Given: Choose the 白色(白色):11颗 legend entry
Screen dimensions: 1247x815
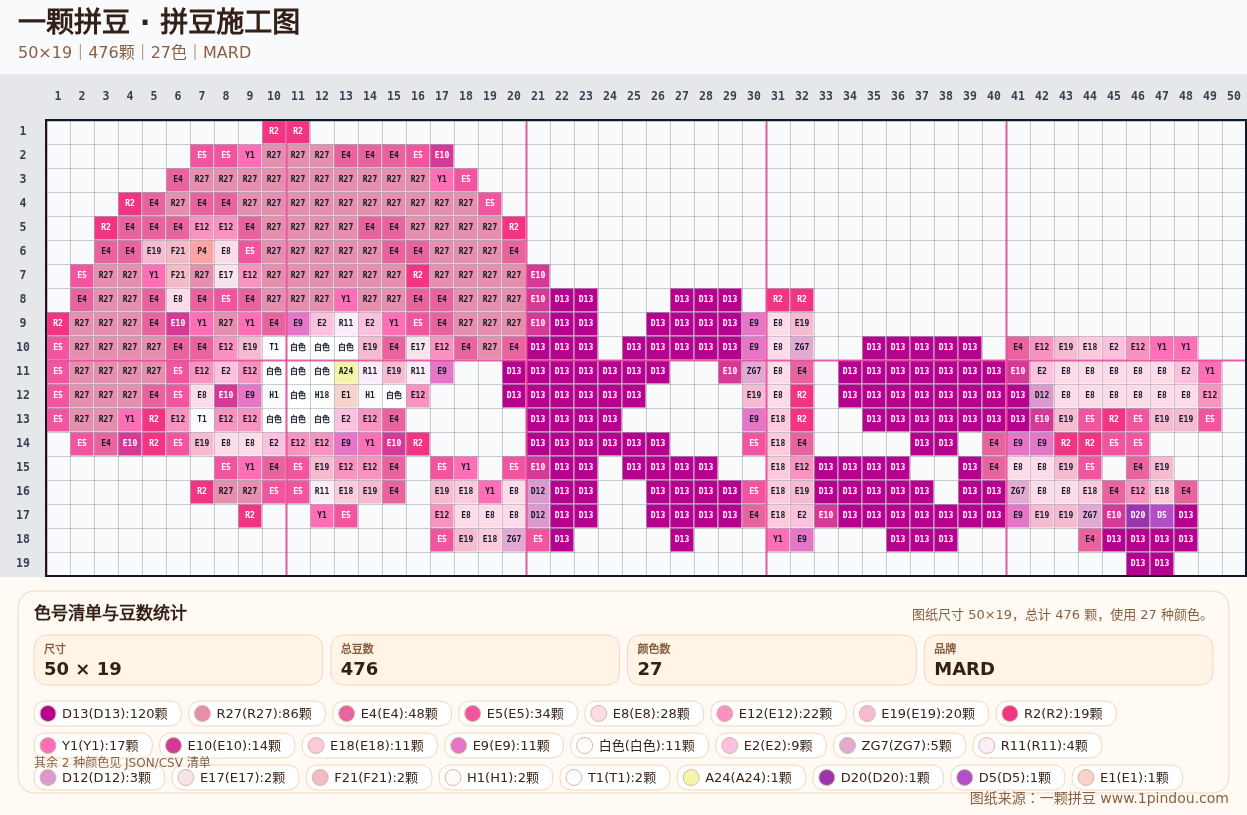Looking at the screenshot, I should [638, 746].
